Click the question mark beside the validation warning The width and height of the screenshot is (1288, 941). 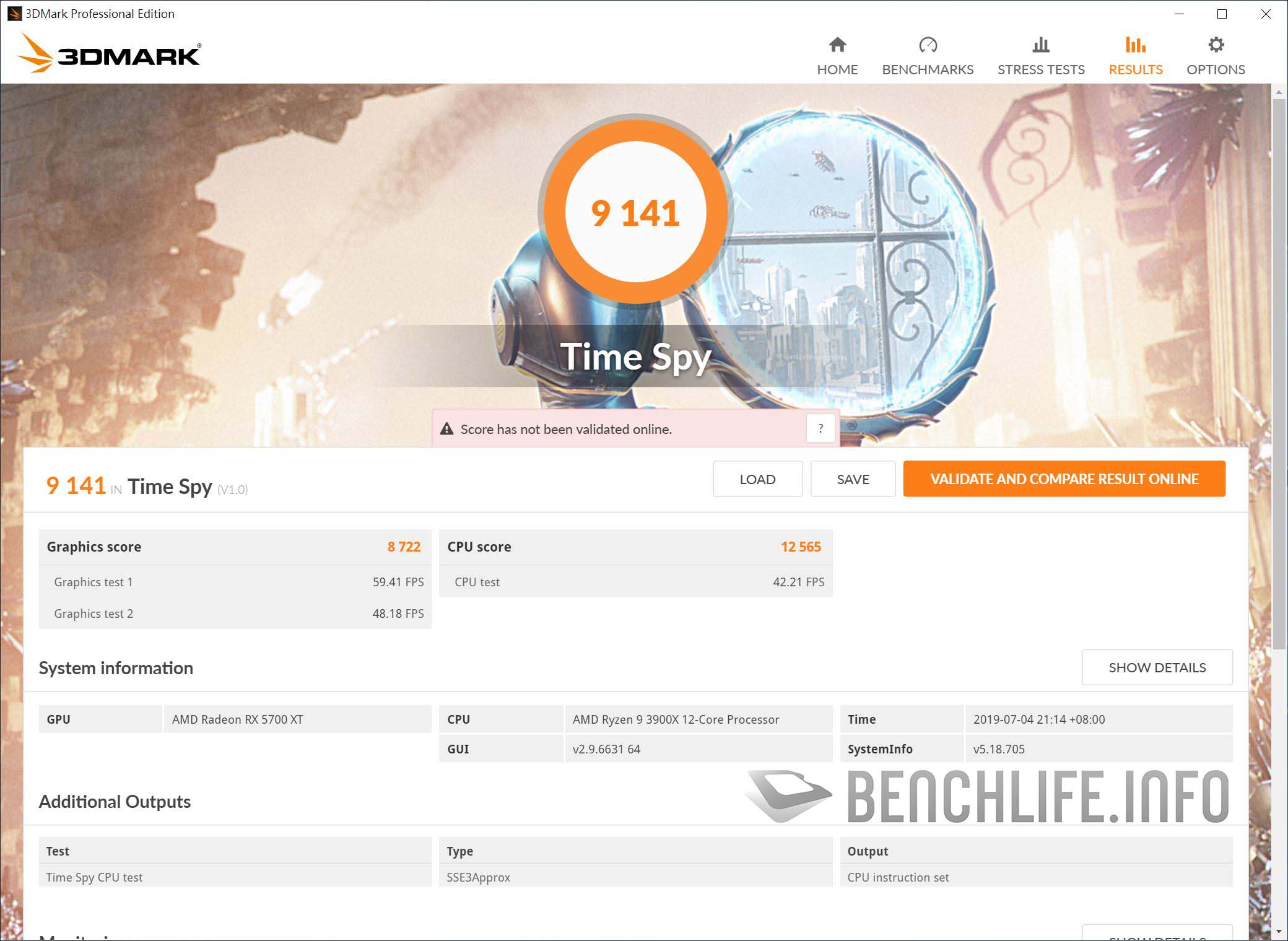[821, 428]
